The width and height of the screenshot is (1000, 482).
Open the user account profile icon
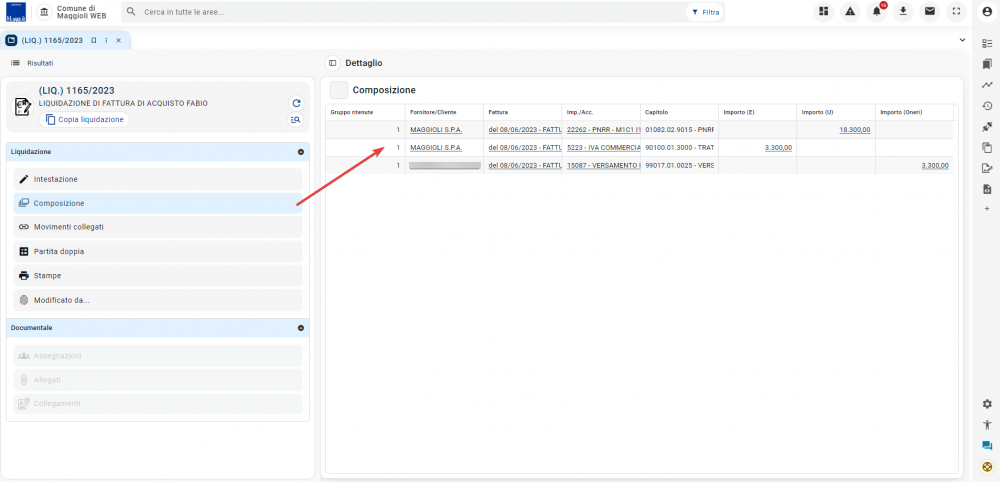(987, 11)
